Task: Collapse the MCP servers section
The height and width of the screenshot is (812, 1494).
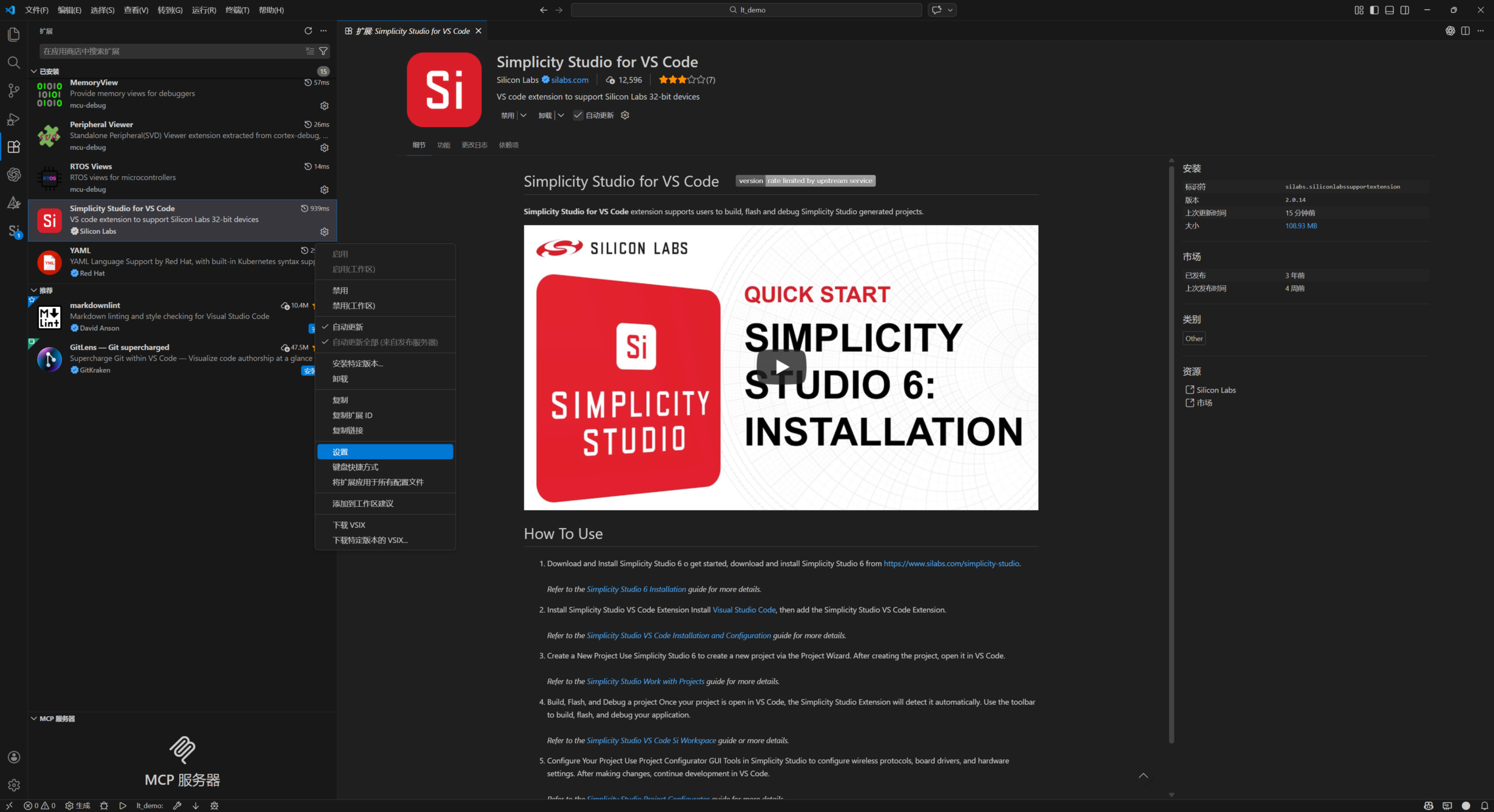Action: tap(34, 719)
